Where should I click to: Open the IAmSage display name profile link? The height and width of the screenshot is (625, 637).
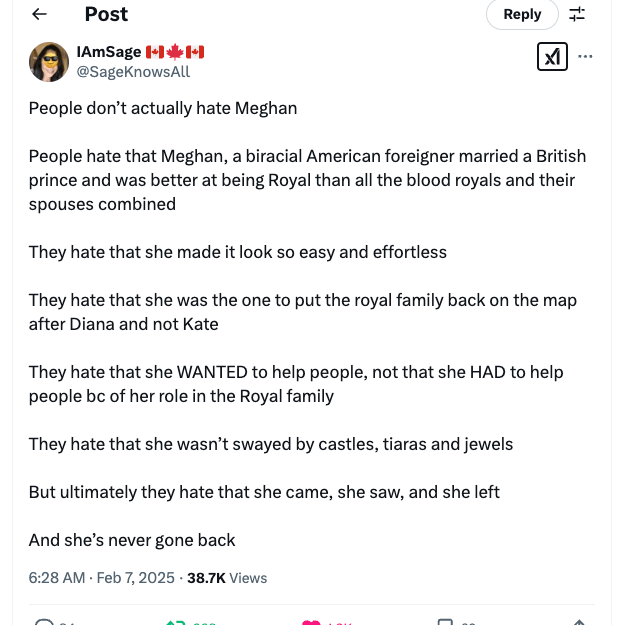108,52
